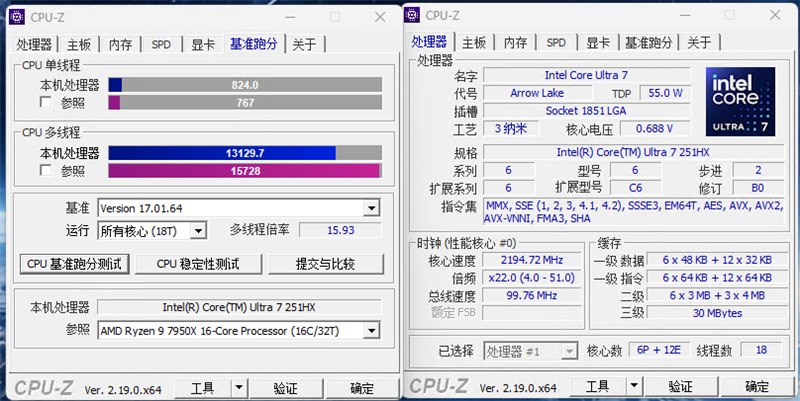Click the 名字 field Intel Core Ultra 7
Viewport: 800px width, 401px height.
click(586, 75)
